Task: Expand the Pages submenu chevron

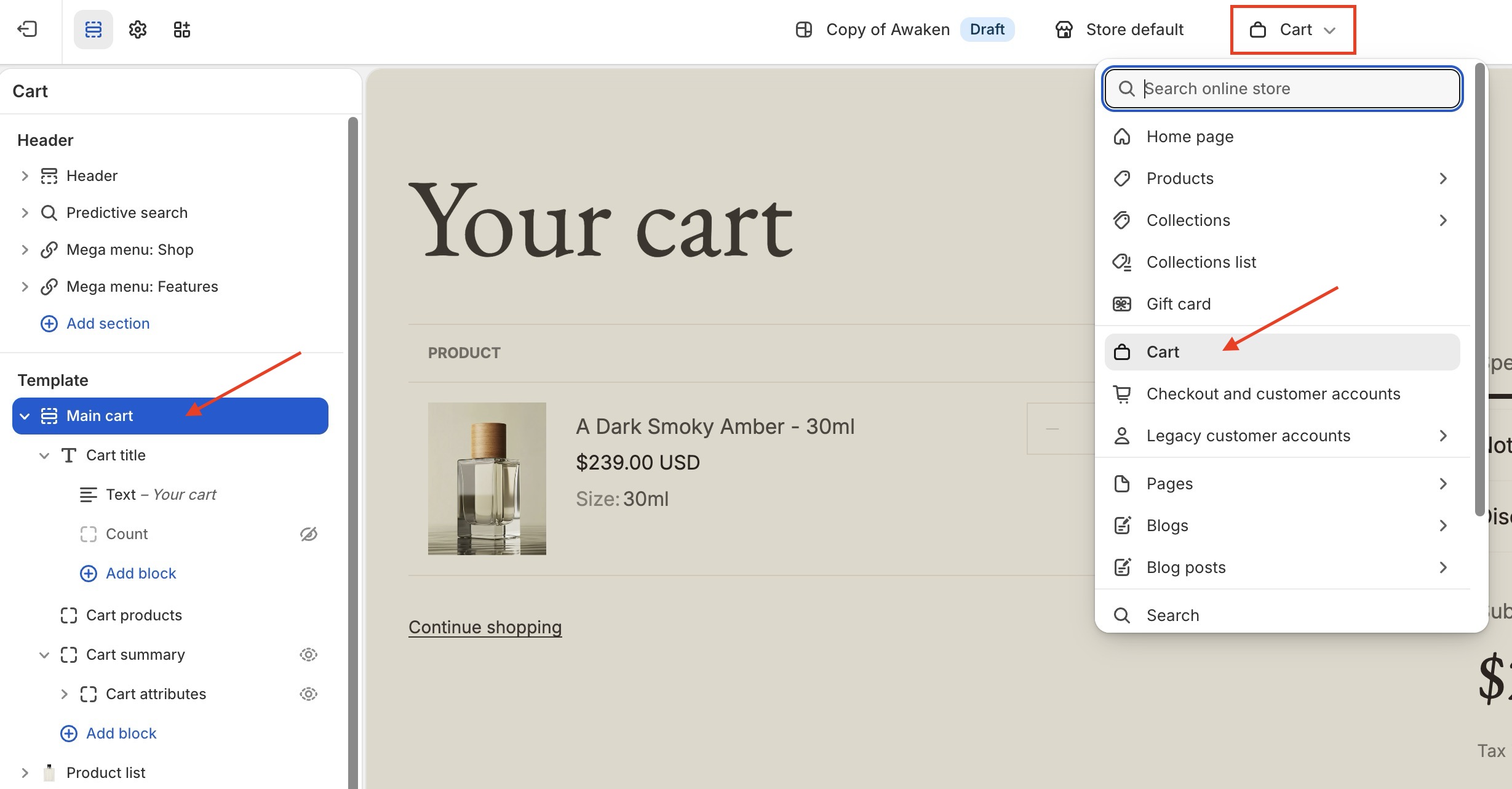Action: pos(1443,484)
